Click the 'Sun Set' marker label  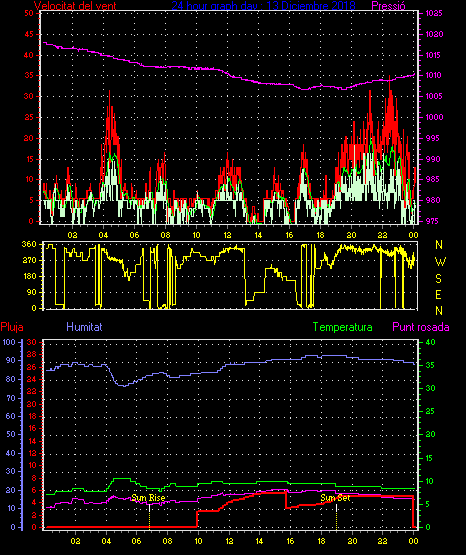335,498
